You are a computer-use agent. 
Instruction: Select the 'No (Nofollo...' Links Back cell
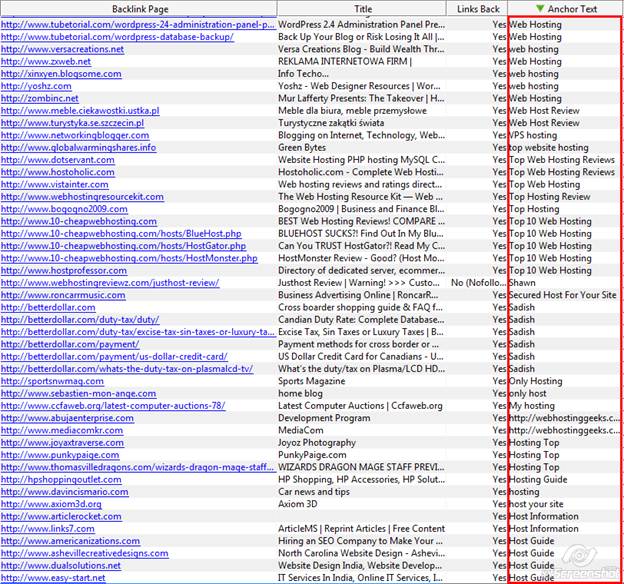coord(478,283)
